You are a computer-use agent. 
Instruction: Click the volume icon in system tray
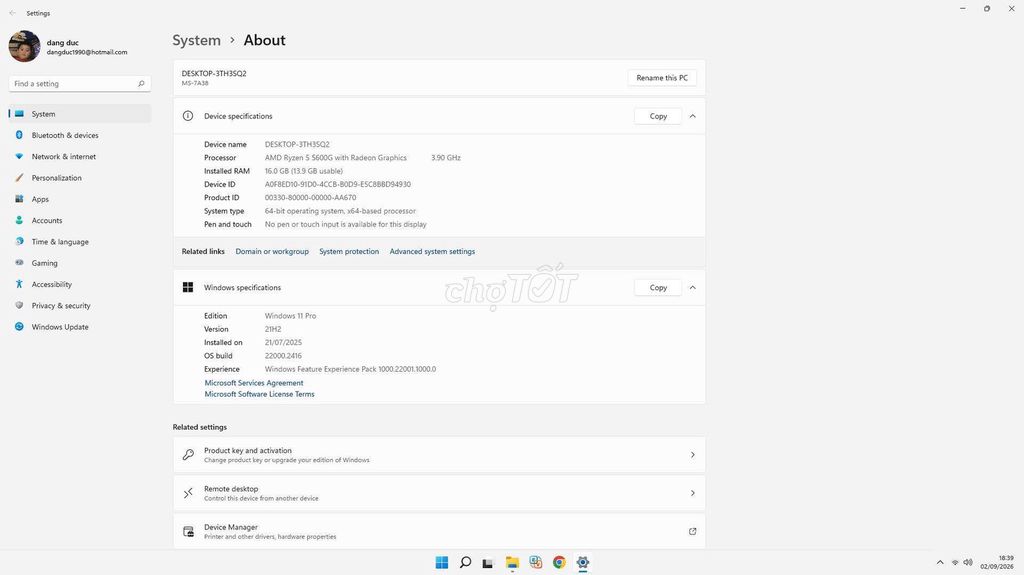pos(968,563)
